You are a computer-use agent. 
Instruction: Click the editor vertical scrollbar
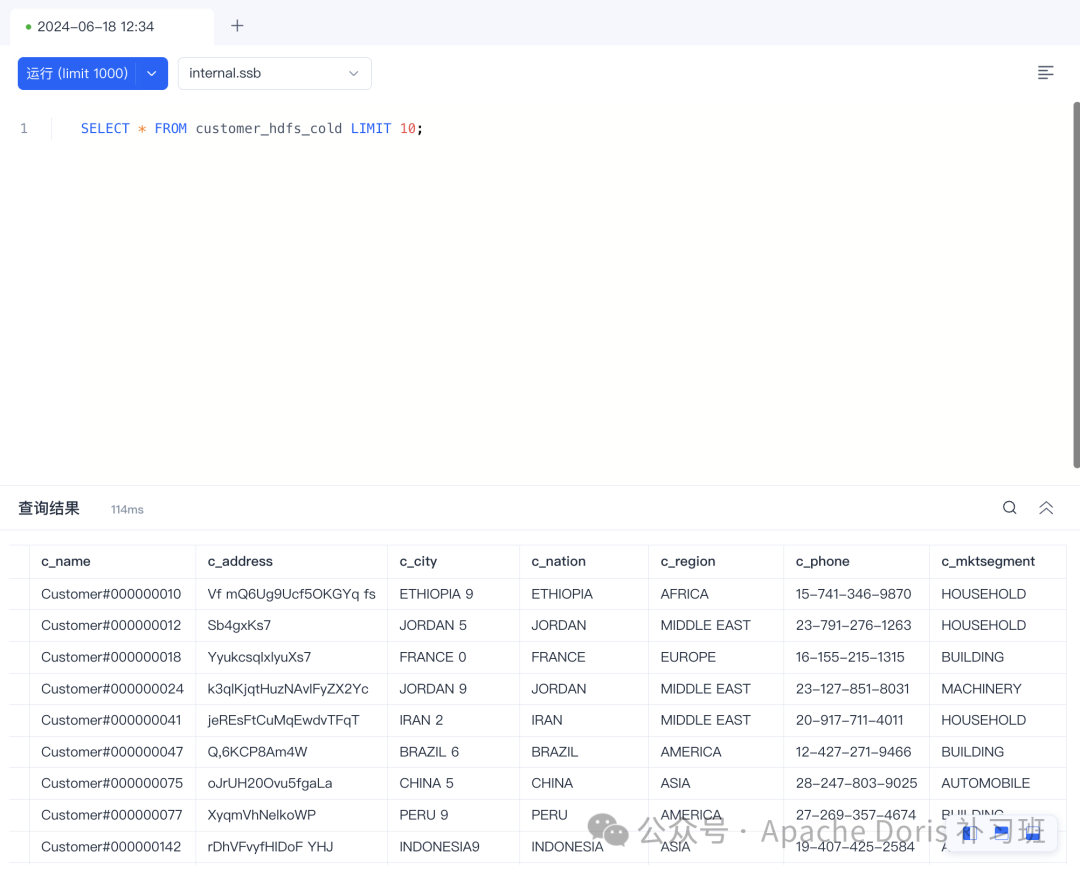[x=1076, y=285]
